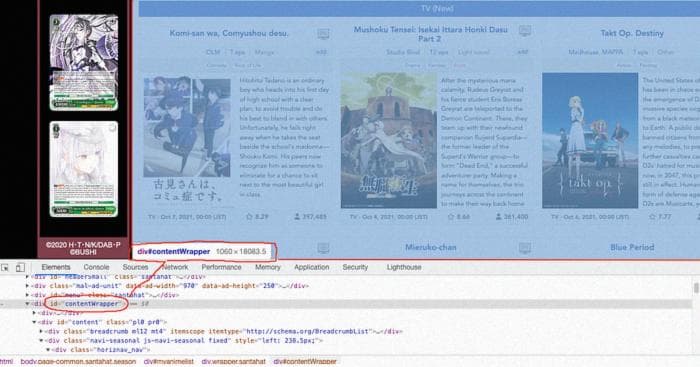Open the Mieruko-chan title link
This screenshot has height=367, width=700.
[430, 247]
